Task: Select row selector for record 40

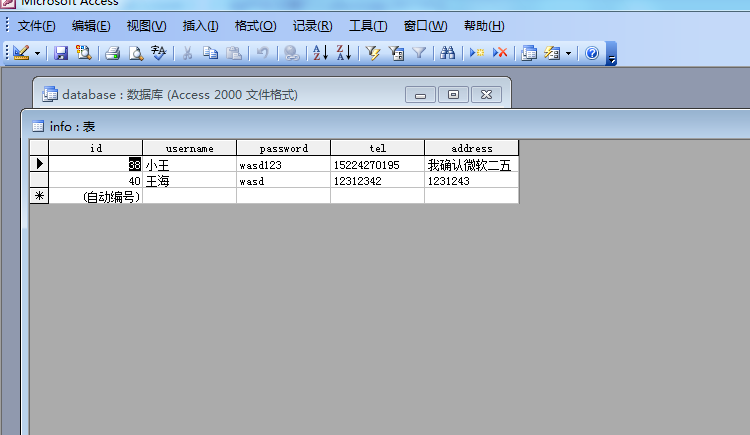Action: [x=39, y=180]
